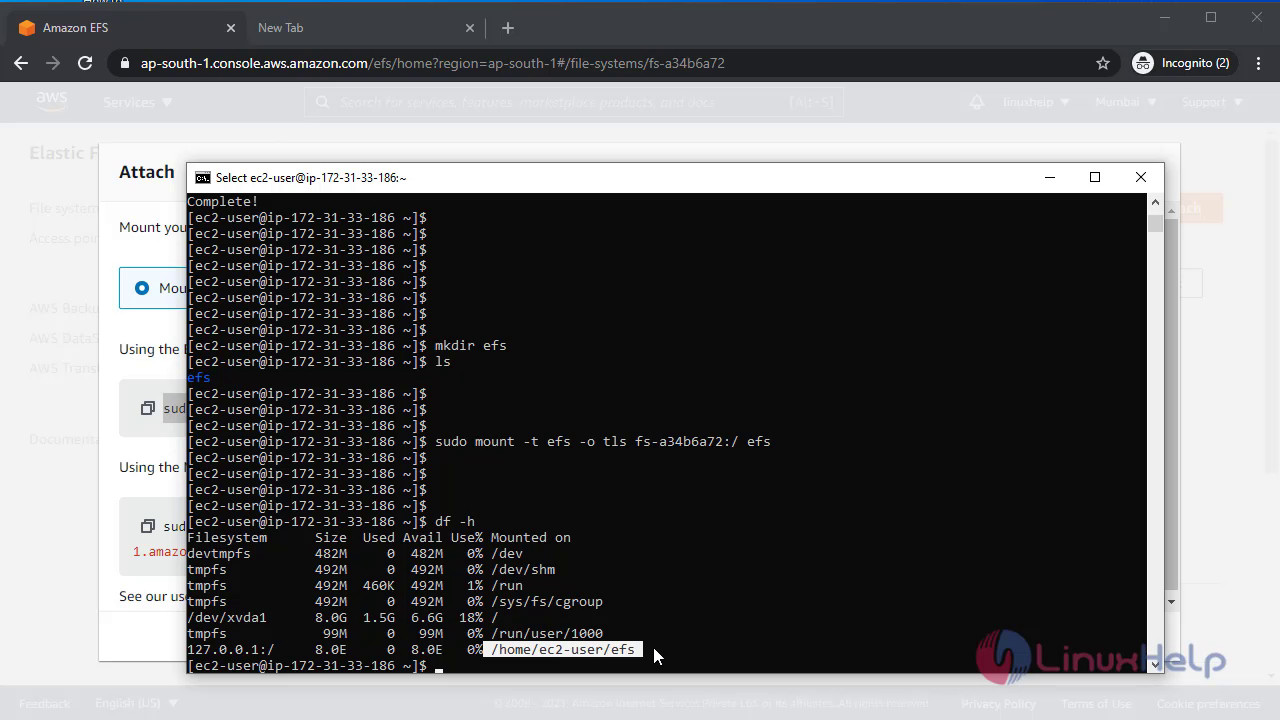This screenshot has width=1280, height=720.
Task: Open the Support dropdown menu
Action: point(1212,102)
